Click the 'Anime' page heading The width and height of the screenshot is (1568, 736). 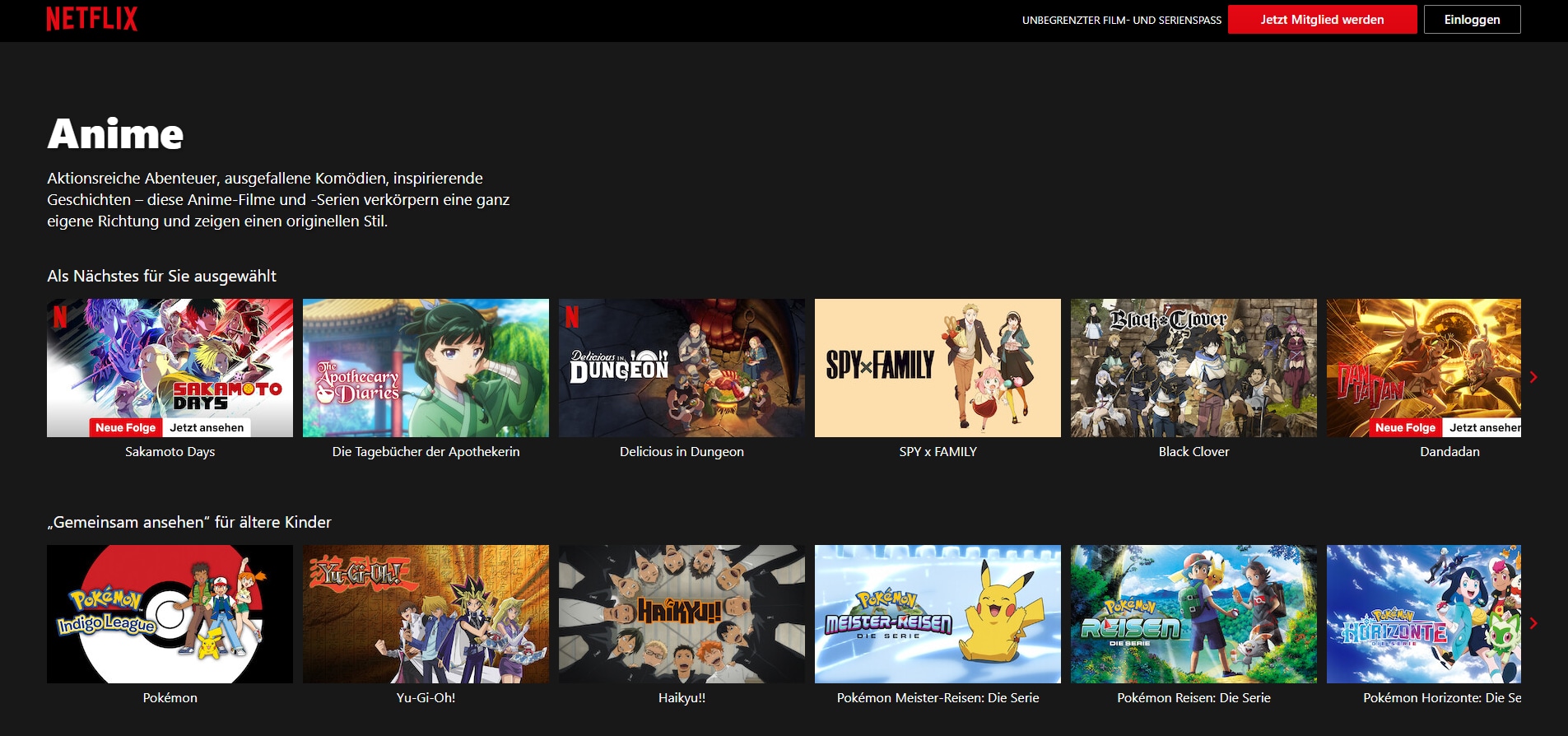tap(115, 134)
